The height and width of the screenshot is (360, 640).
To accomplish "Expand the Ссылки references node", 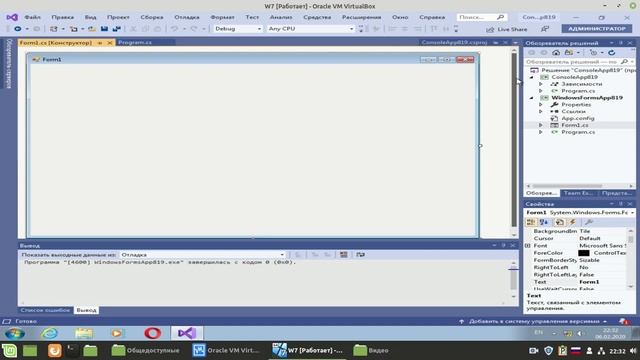I will [x=541, y=111].
